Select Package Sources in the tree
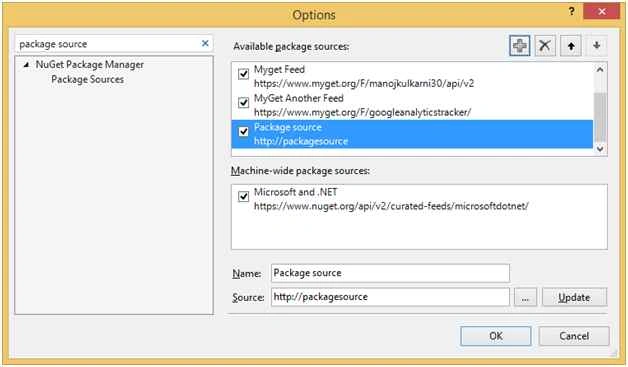Image resolution: width=628 pixels, height=367 pixels. click(87, 79)
